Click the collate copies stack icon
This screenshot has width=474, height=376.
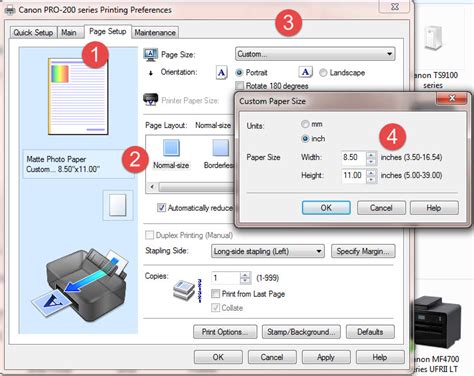pos(184,290)
